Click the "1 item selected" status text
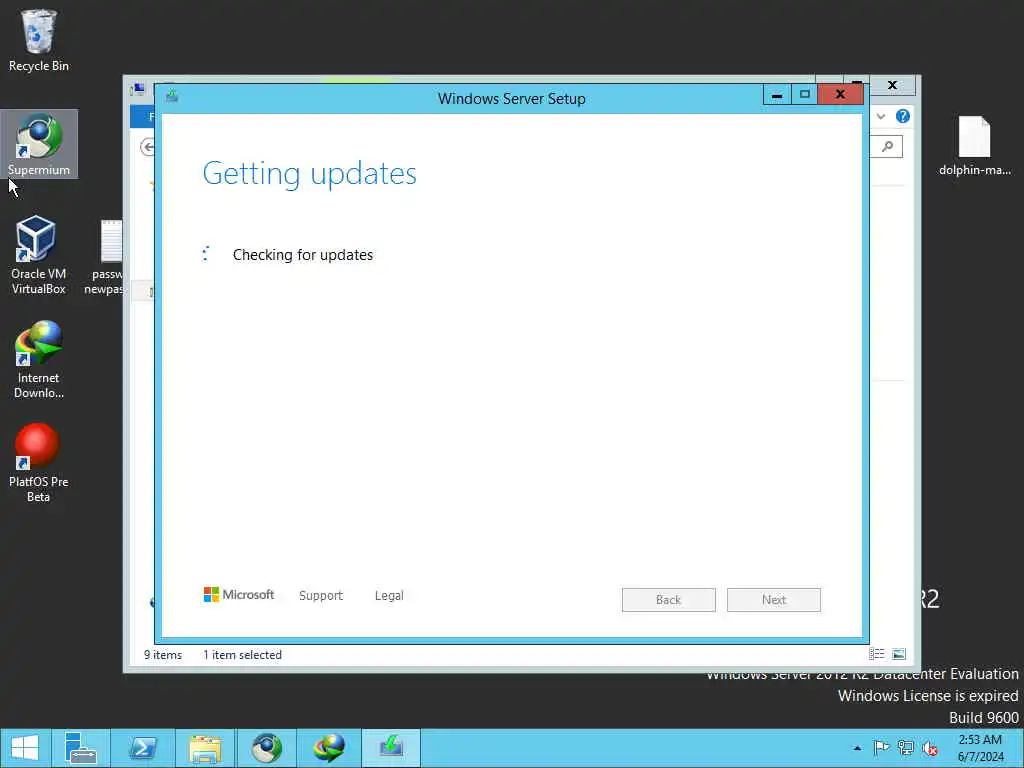 point(242,654)
